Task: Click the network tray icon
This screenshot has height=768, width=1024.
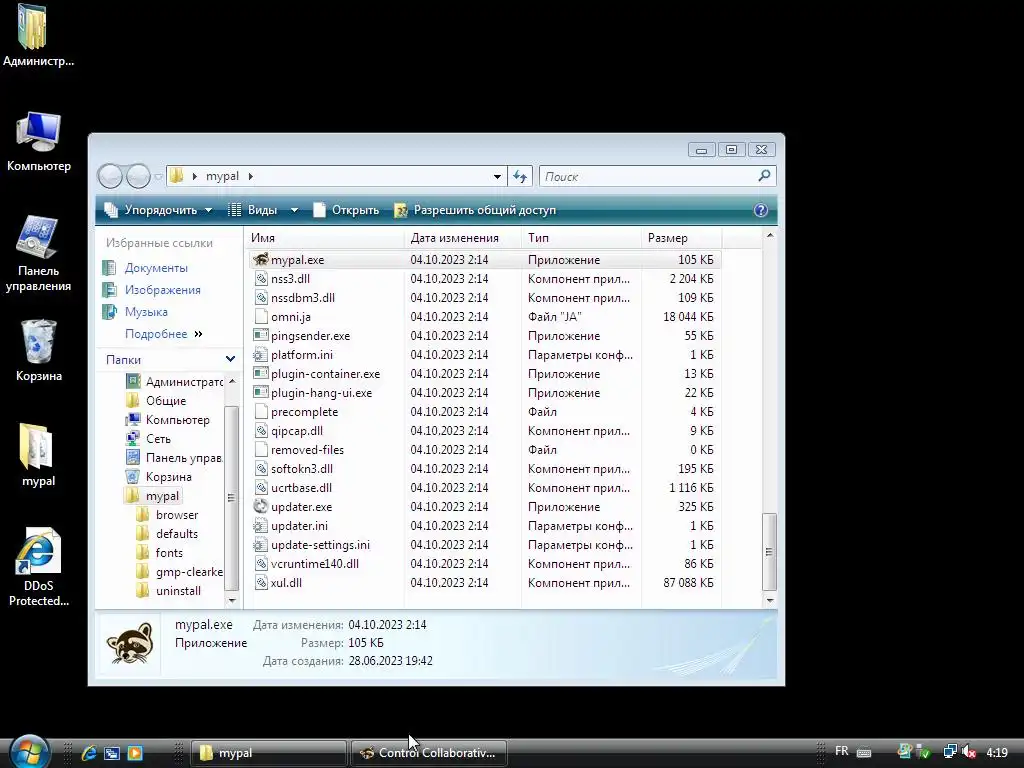Action: 950,752
